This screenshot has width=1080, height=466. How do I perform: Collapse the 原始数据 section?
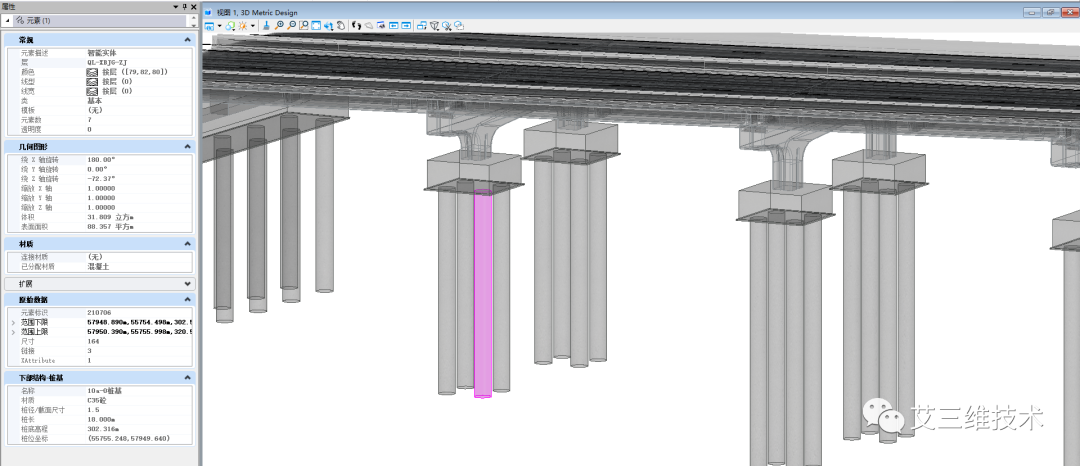pyautogui.click(x=188, y=299)
